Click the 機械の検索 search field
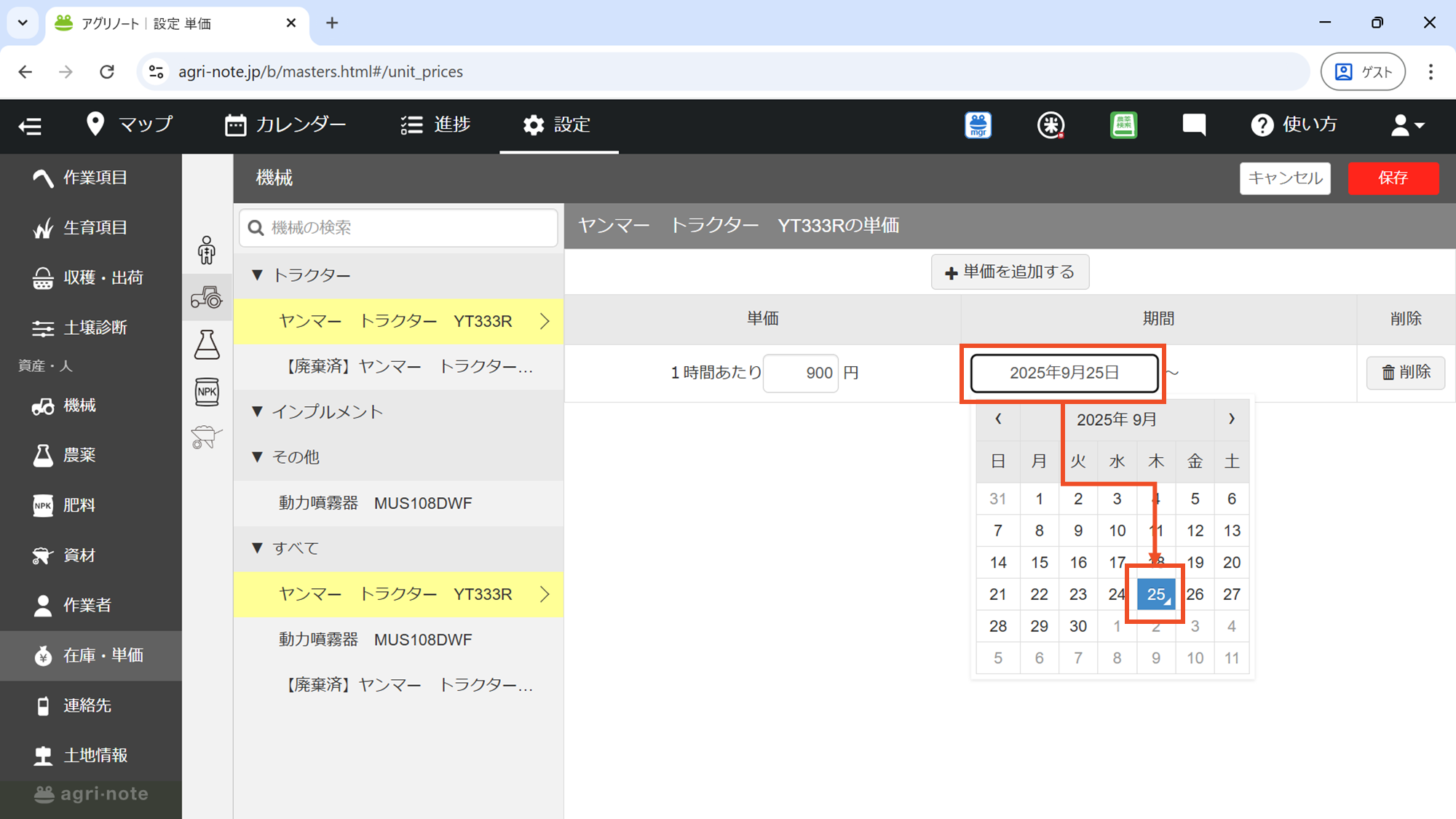Image resolution: width=1456 pixels, height=819 pixels. click(x=398, y=228)
